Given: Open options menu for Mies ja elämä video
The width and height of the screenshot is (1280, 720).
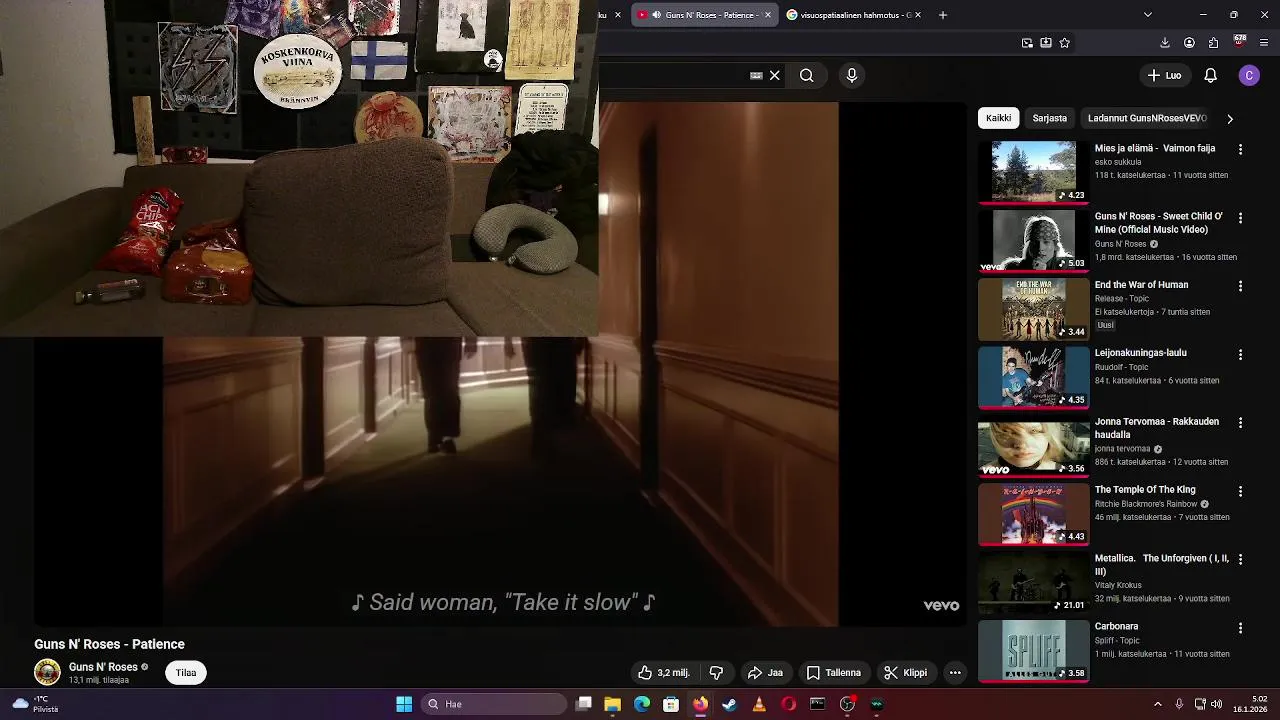Looking at the screenshot, I should (x=1240, y=149).
